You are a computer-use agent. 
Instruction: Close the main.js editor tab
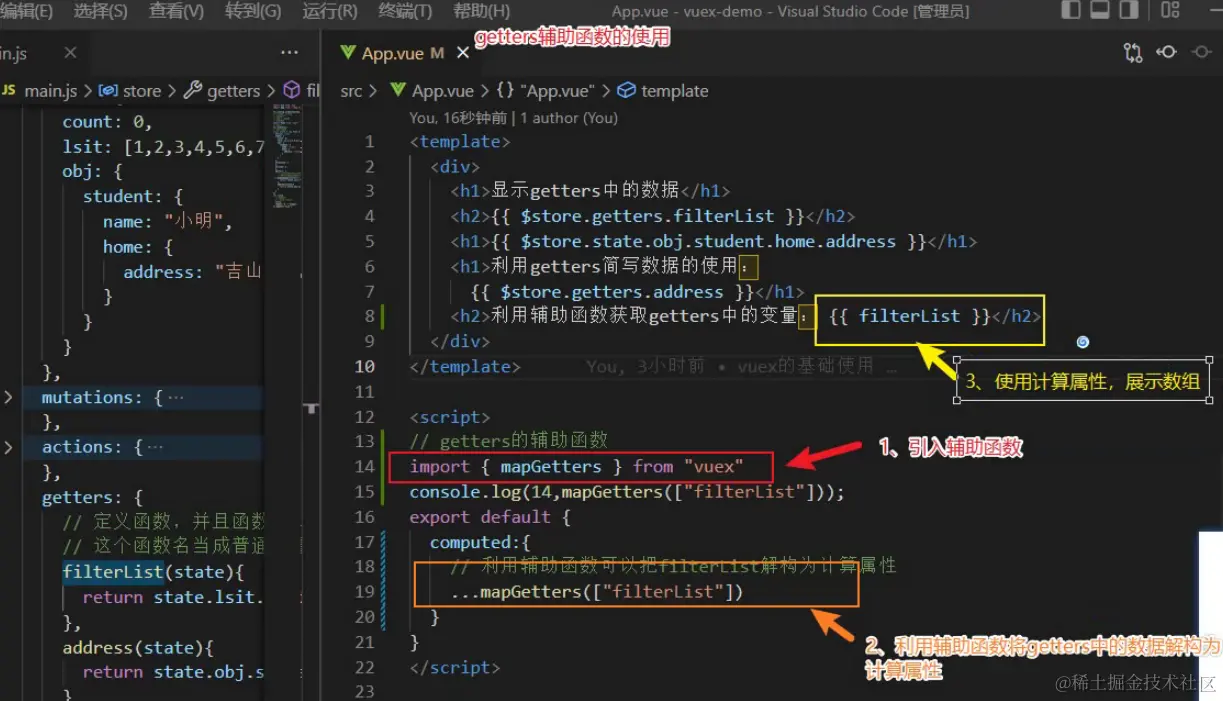70,53
